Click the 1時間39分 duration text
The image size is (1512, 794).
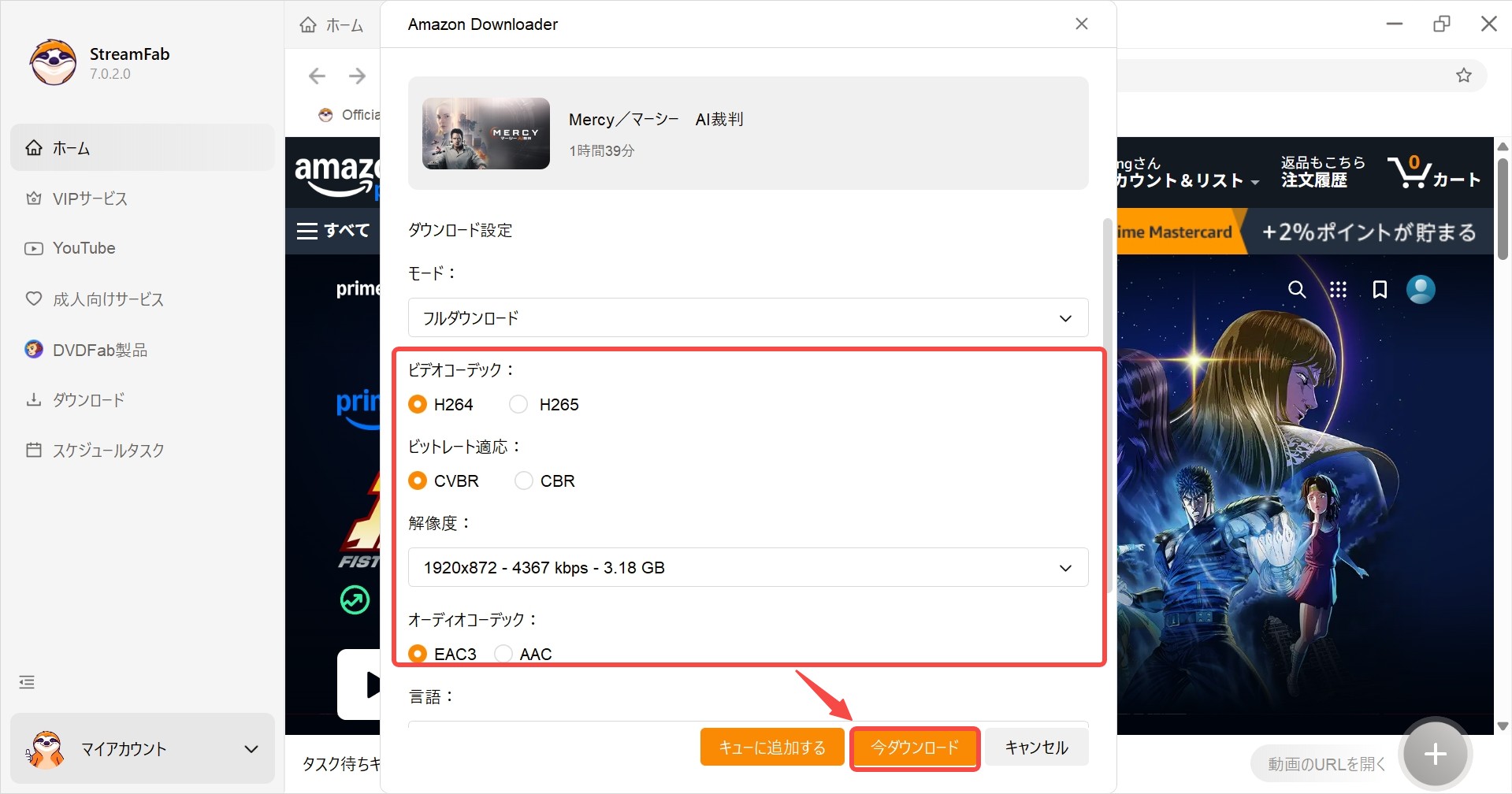click(602, 150)
